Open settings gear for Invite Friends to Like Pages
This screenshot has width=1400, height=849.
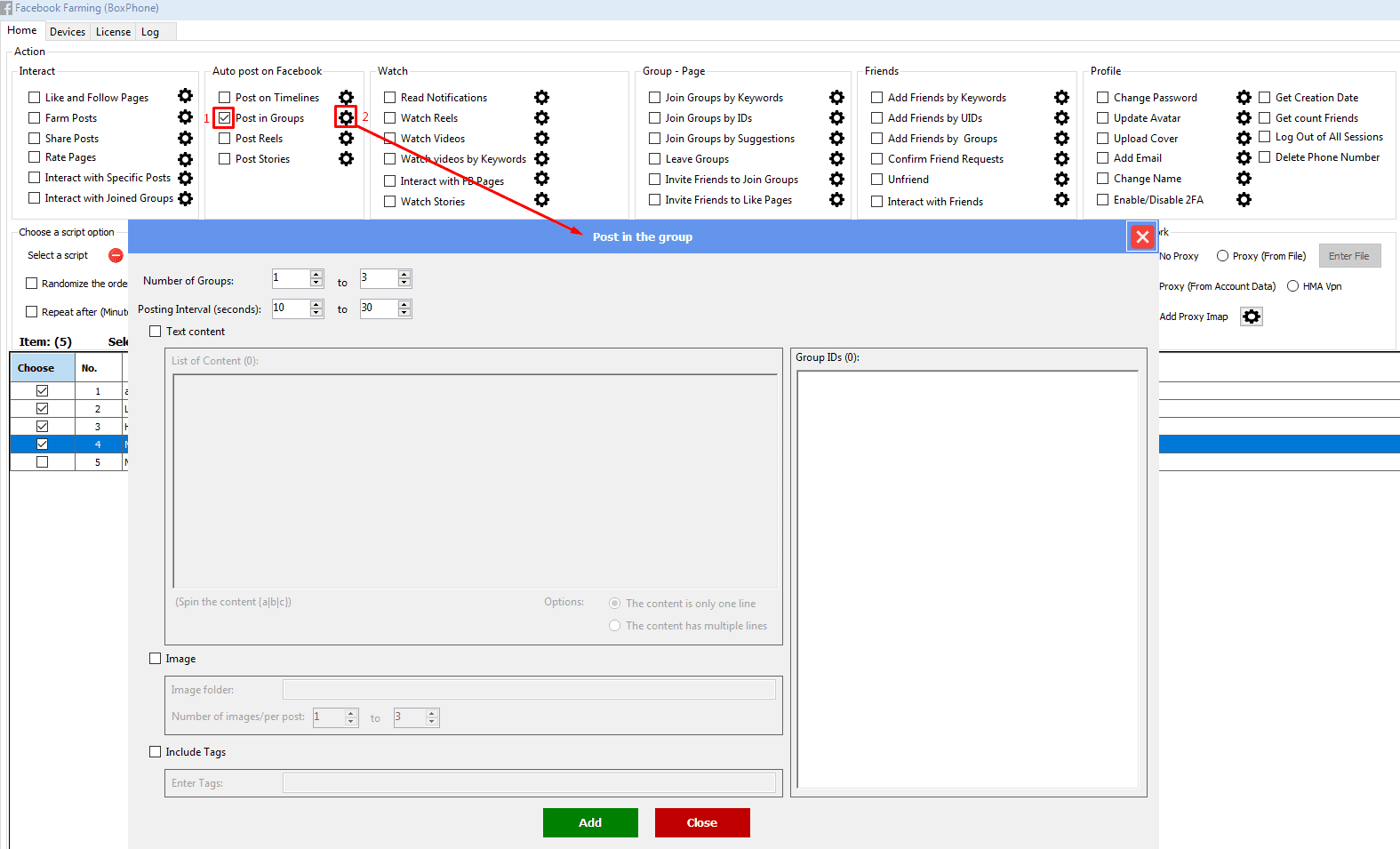836,199
